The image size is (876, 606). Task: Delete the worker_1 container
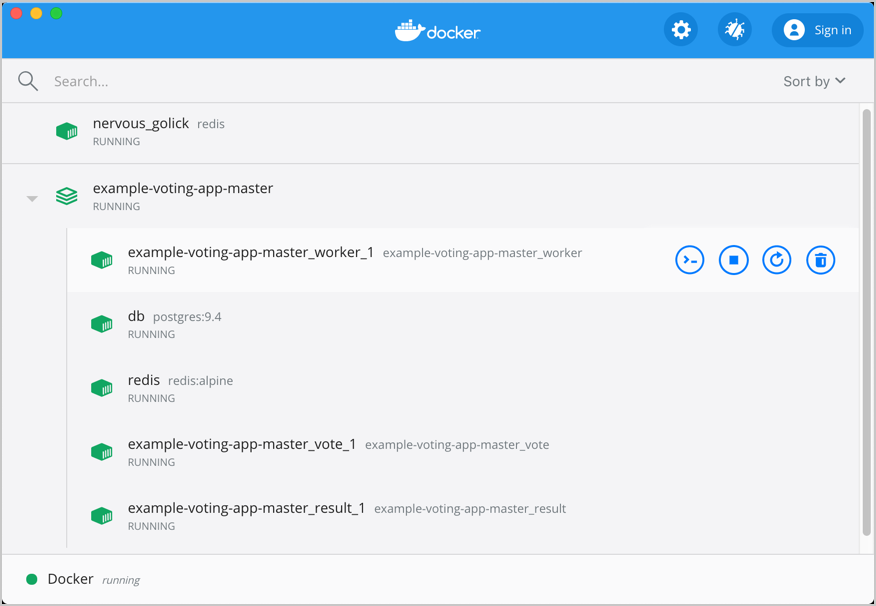pyautogui.click(x=821, y=259)
